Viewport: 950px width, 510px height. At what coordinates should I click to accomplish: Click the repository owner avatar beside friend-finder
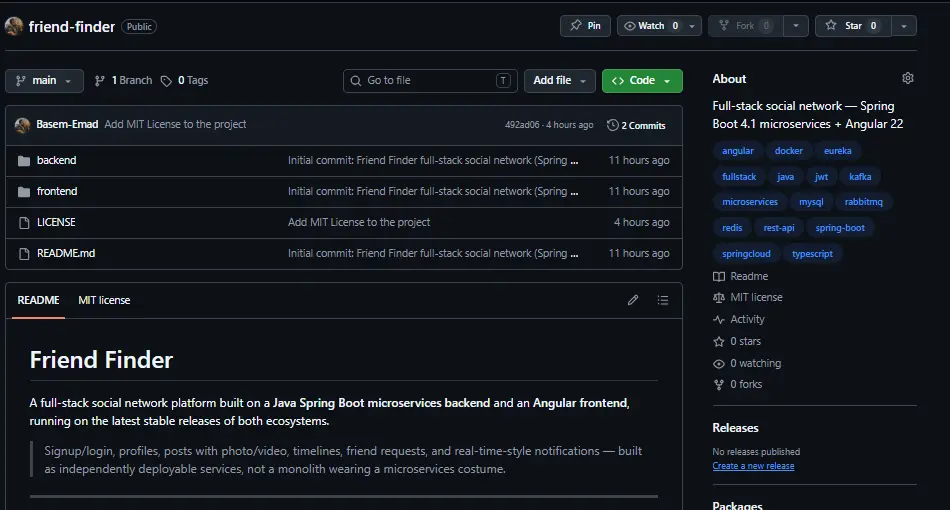[x=14, y=26]
